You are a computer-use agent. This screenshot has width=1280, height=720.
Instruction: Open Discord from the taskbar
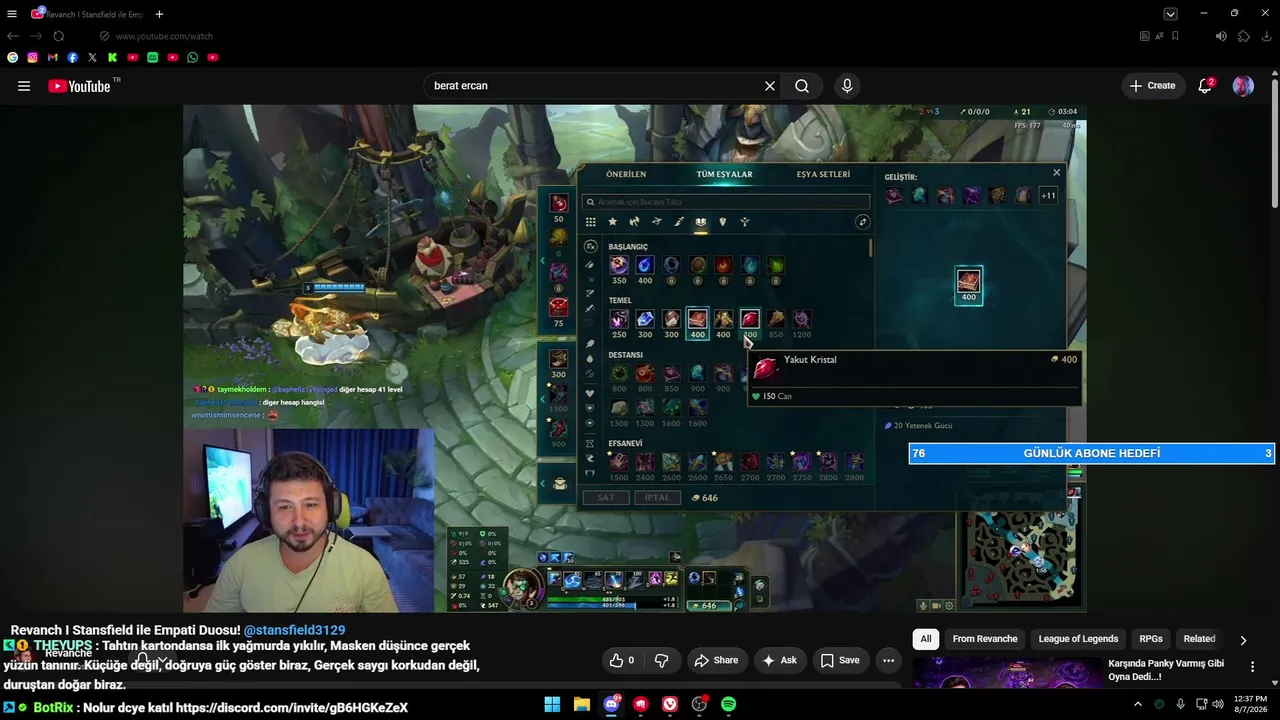(x=611, y=704)
